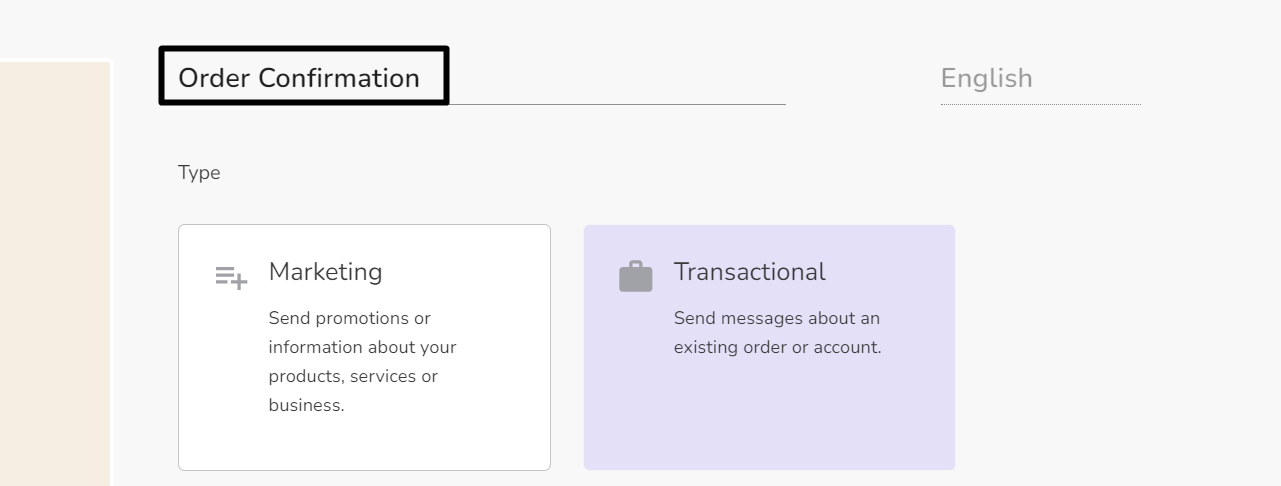Viewport: 1281px width, 486px height.
Task: Click the beige sidebar panel on the left
Action: [x=55, y=274]
